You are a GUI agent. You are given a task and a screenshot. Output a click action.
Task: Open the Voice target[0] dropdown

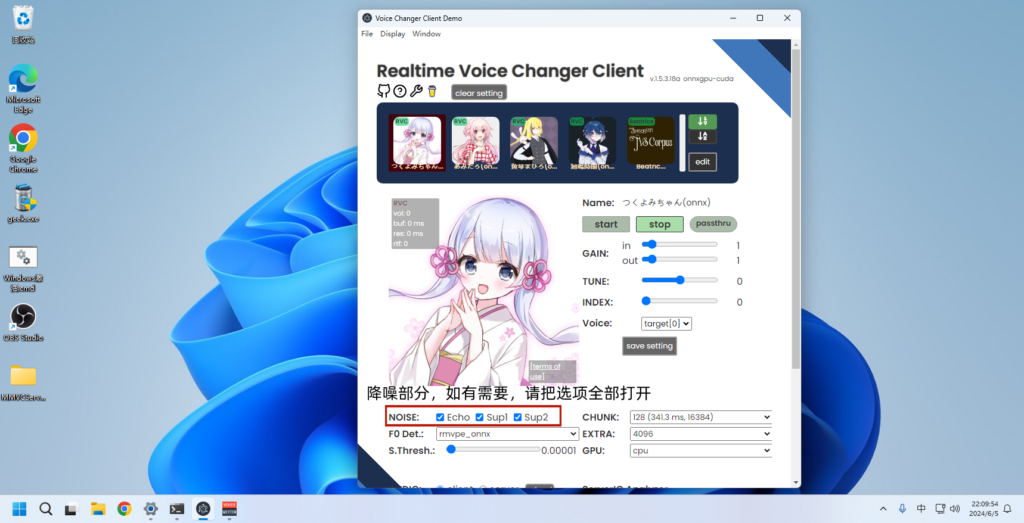point(666,323)
